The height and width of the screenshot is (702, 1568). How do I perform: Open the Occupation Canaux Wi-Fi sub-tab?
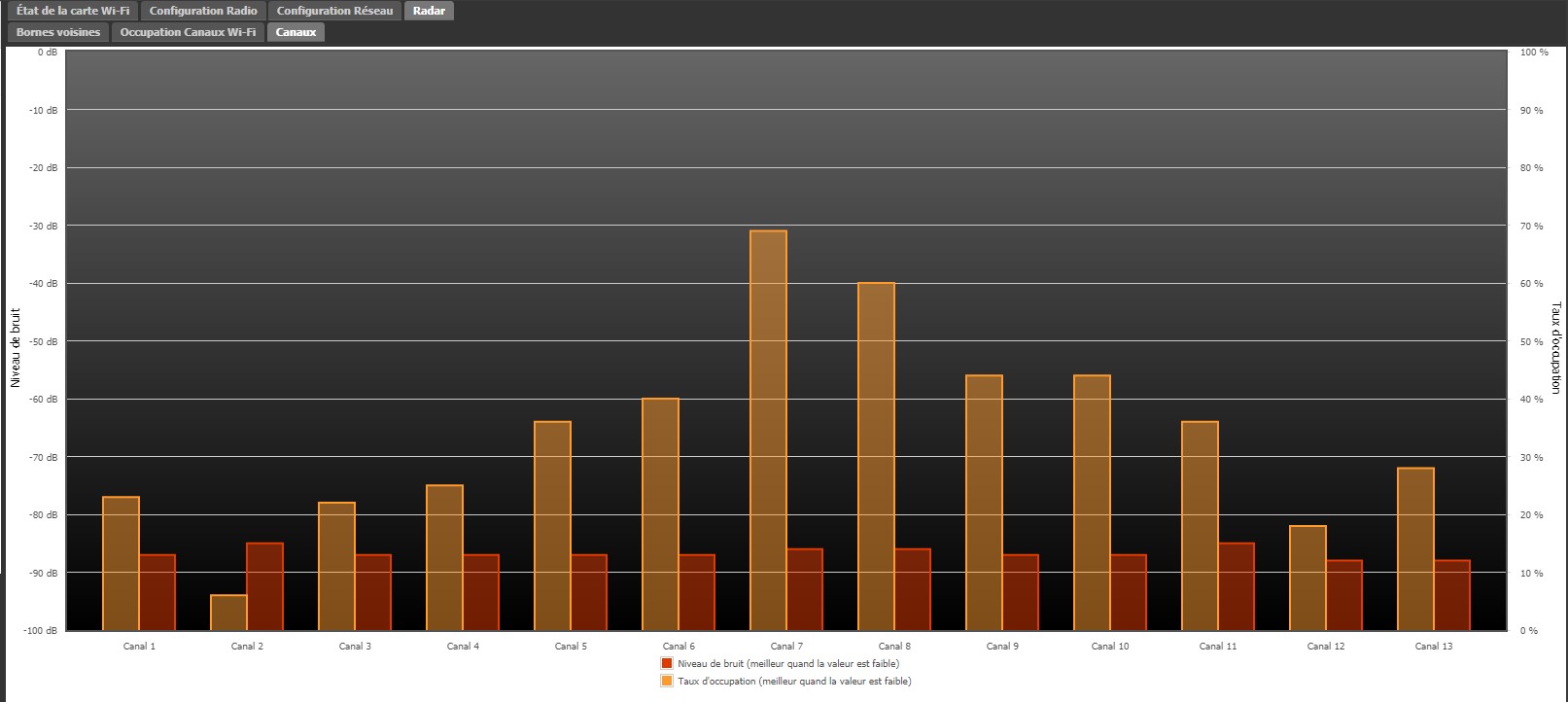tap(189, 32)
